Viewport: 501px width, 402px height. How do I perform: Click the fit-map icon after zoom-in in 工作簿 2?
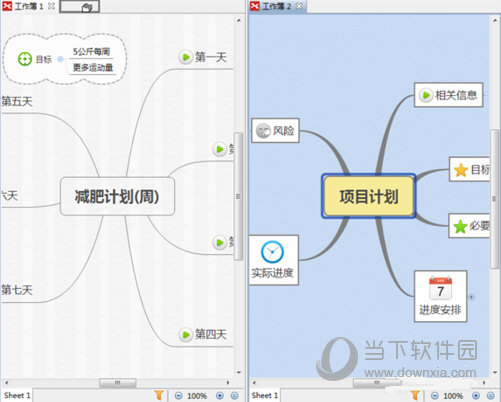click(x=491, y=396)
